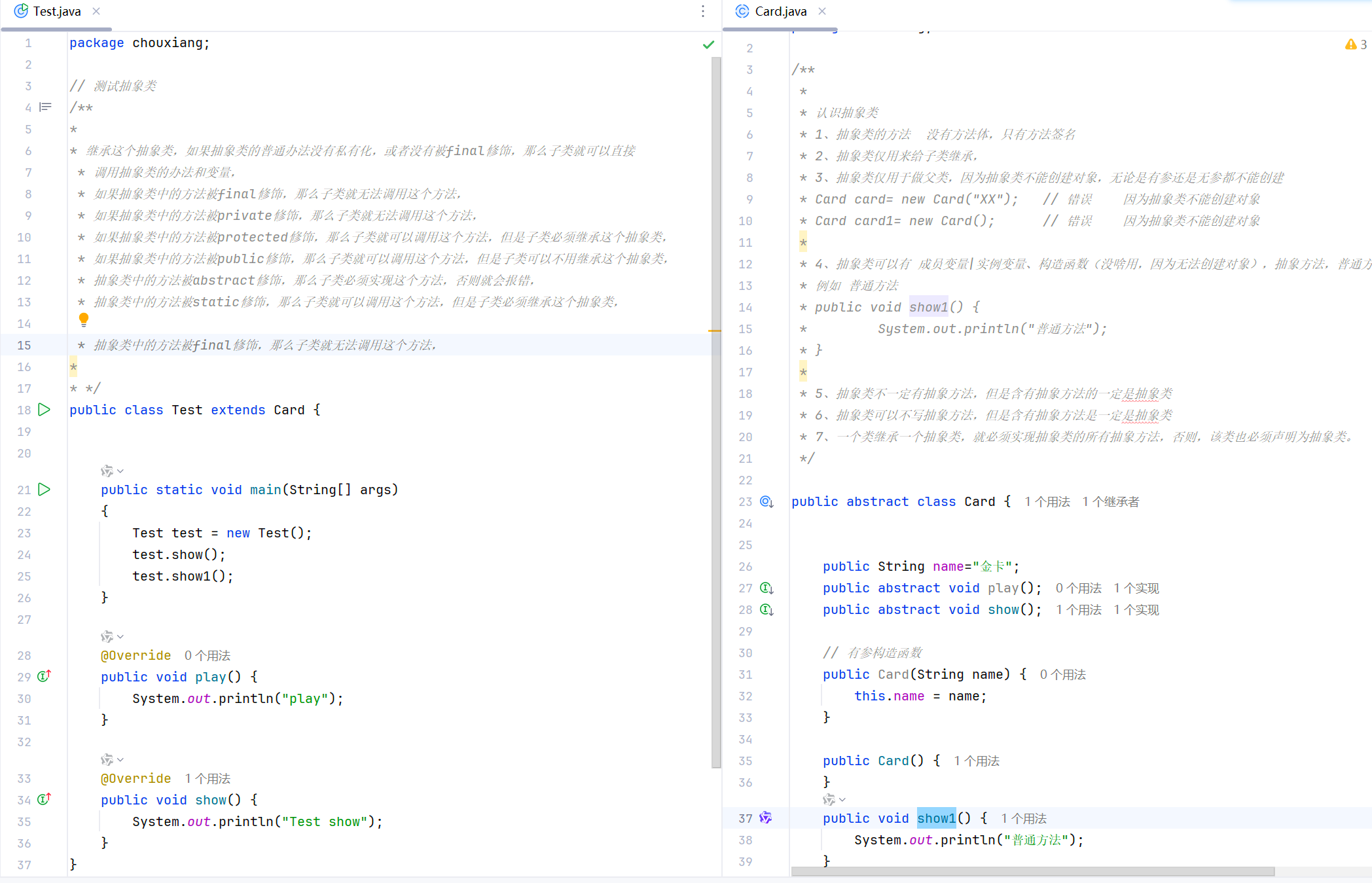Image resolution: width=1372 pixels, height=883 pixels.
Task: Click the name="金卡" field declaration
Action: (921, 566)
